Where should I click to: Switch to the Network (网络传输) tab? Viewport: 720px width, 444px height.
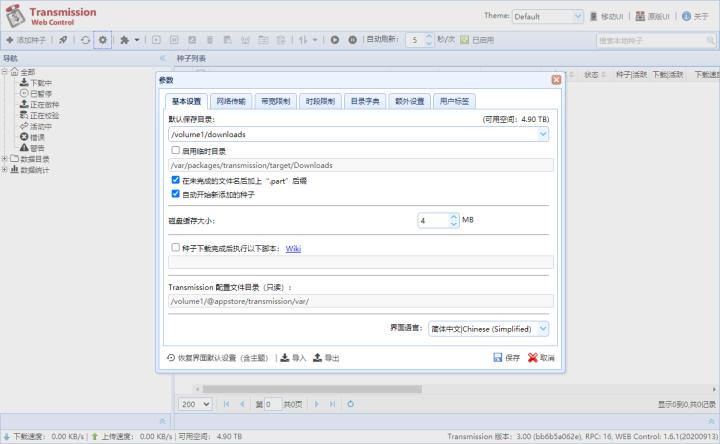(231, 101)
